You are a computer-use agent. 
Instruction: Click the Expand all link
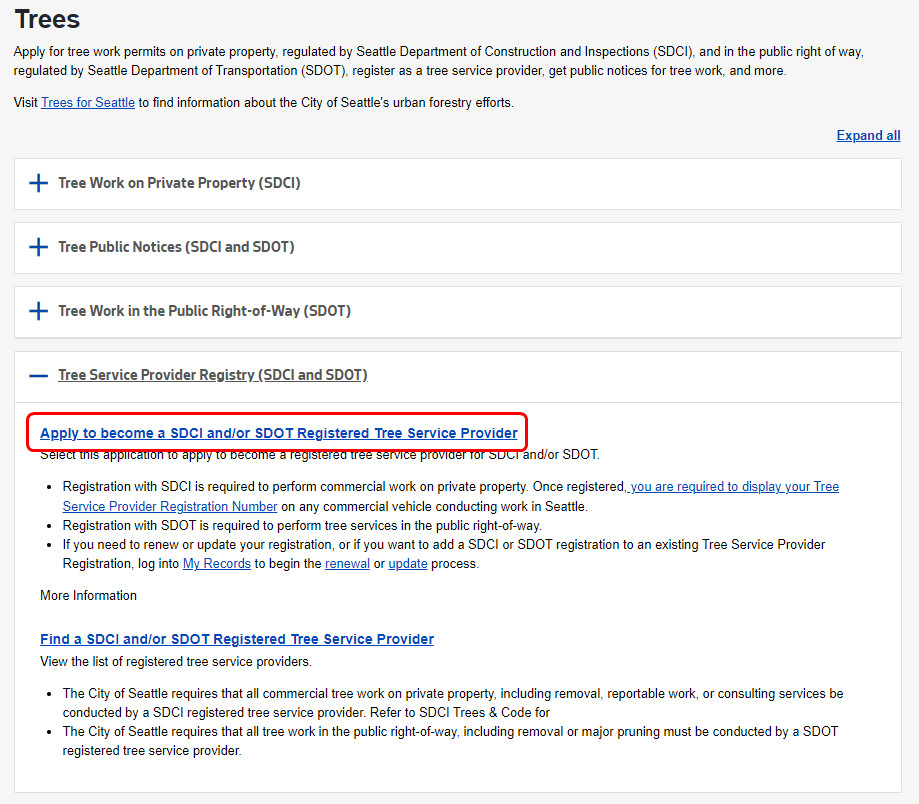tap(868, 136)
